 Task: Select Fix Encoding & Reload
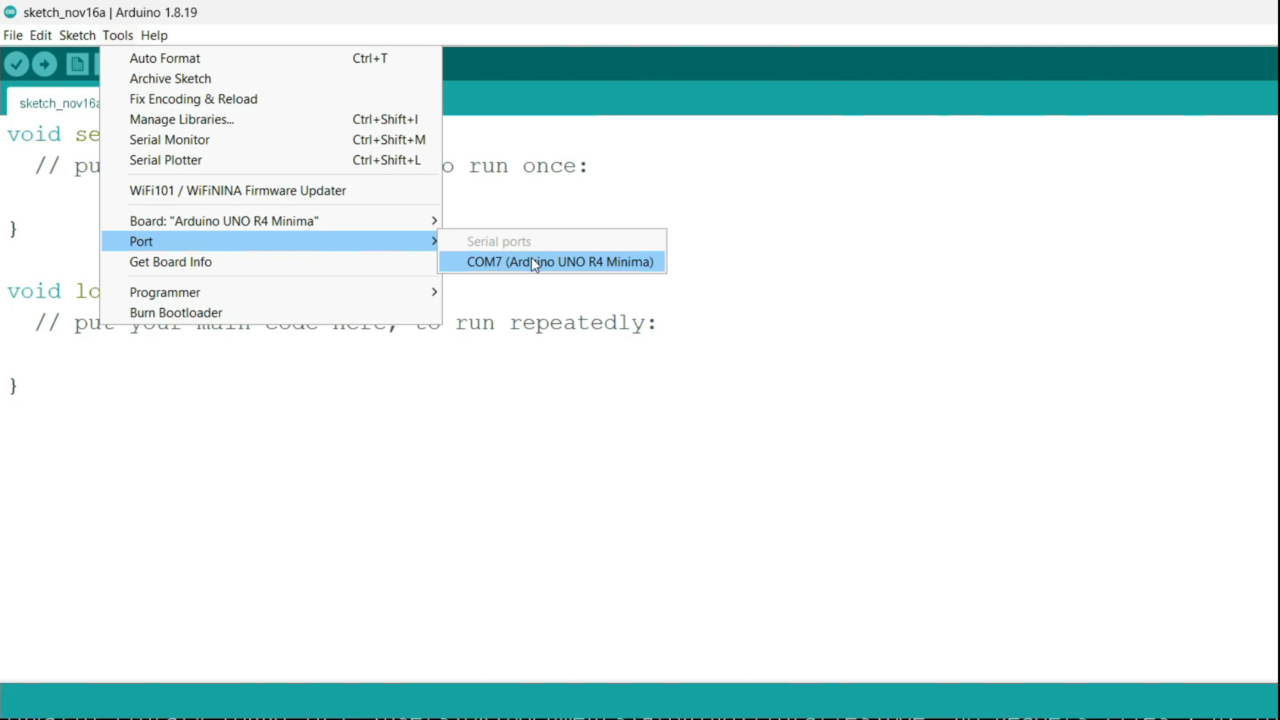(271, 99)
